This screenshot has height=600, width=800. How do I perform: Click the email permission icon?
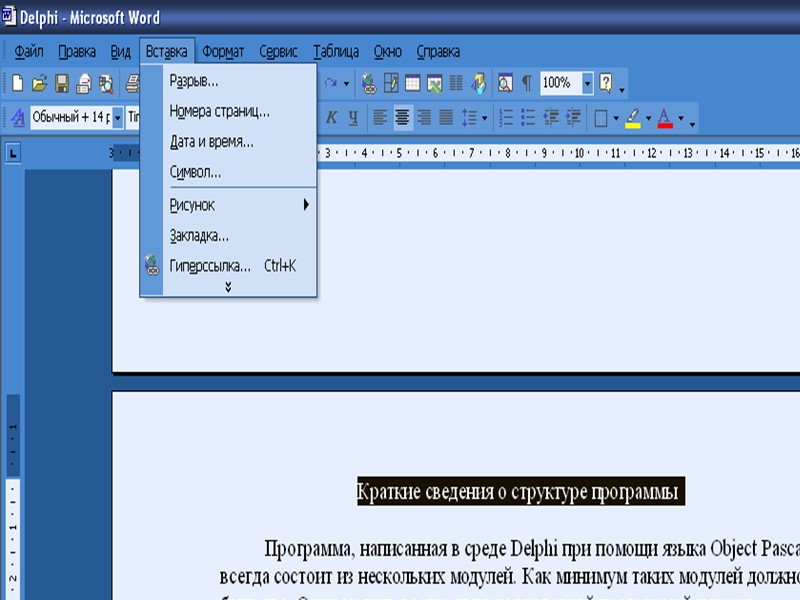tap(84, 83)
